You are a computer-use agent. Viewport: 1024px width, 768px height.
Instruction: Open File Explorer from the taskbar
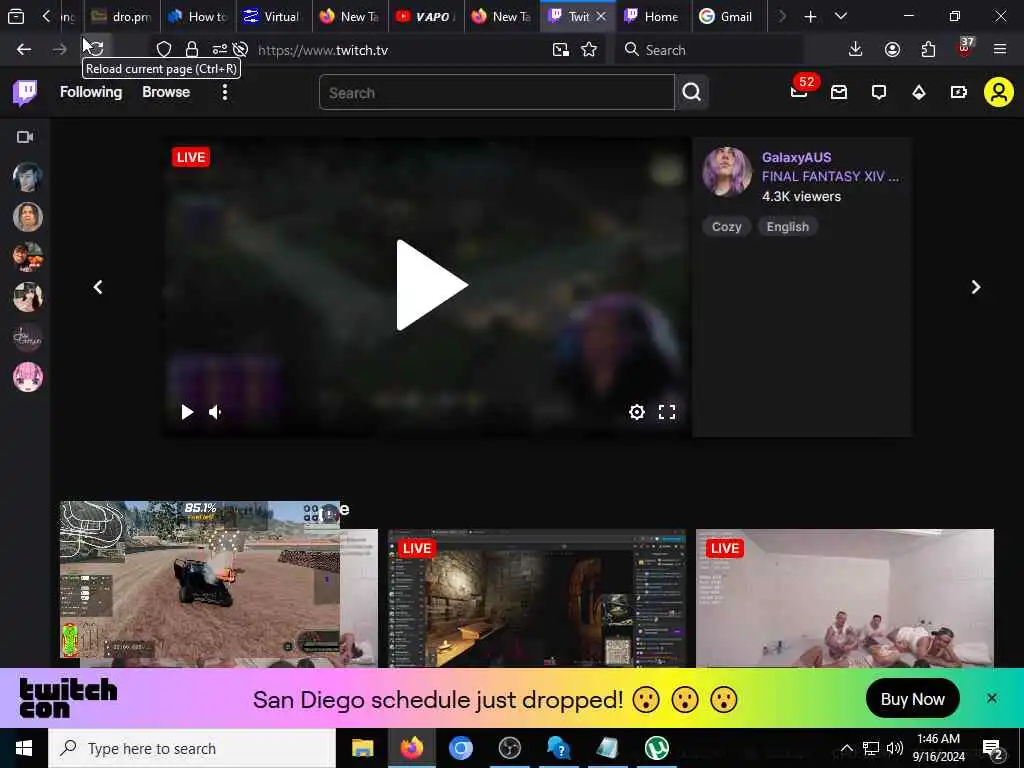tap(362, 748)
